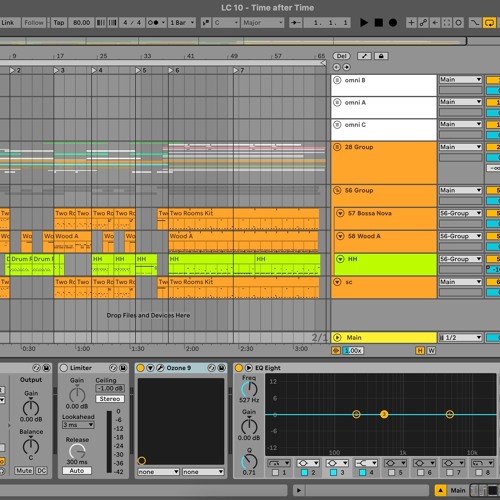Toggle Automation Arm link icon

[423, 23]
